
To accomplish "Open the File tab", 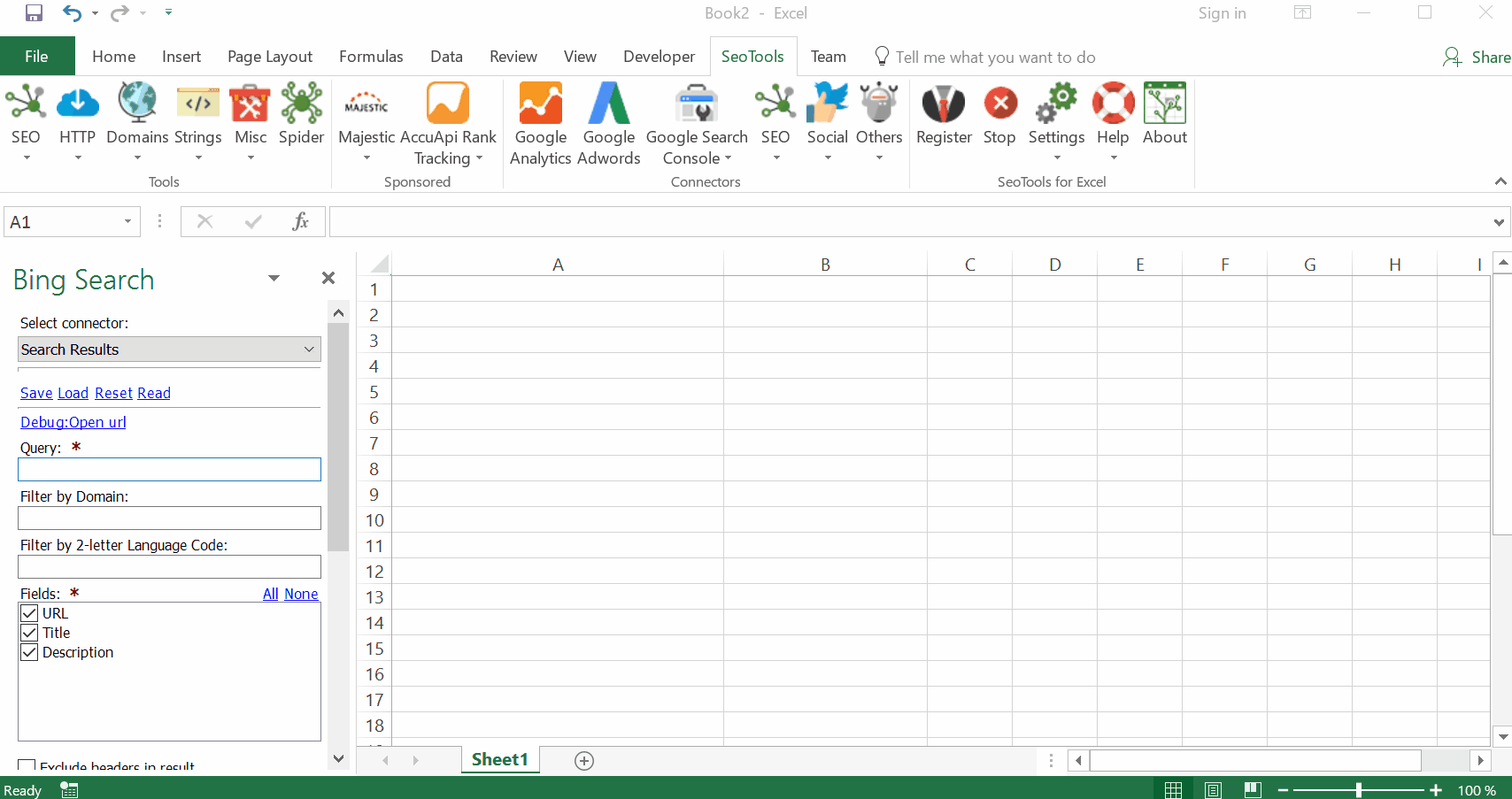I will click(36, 57).
